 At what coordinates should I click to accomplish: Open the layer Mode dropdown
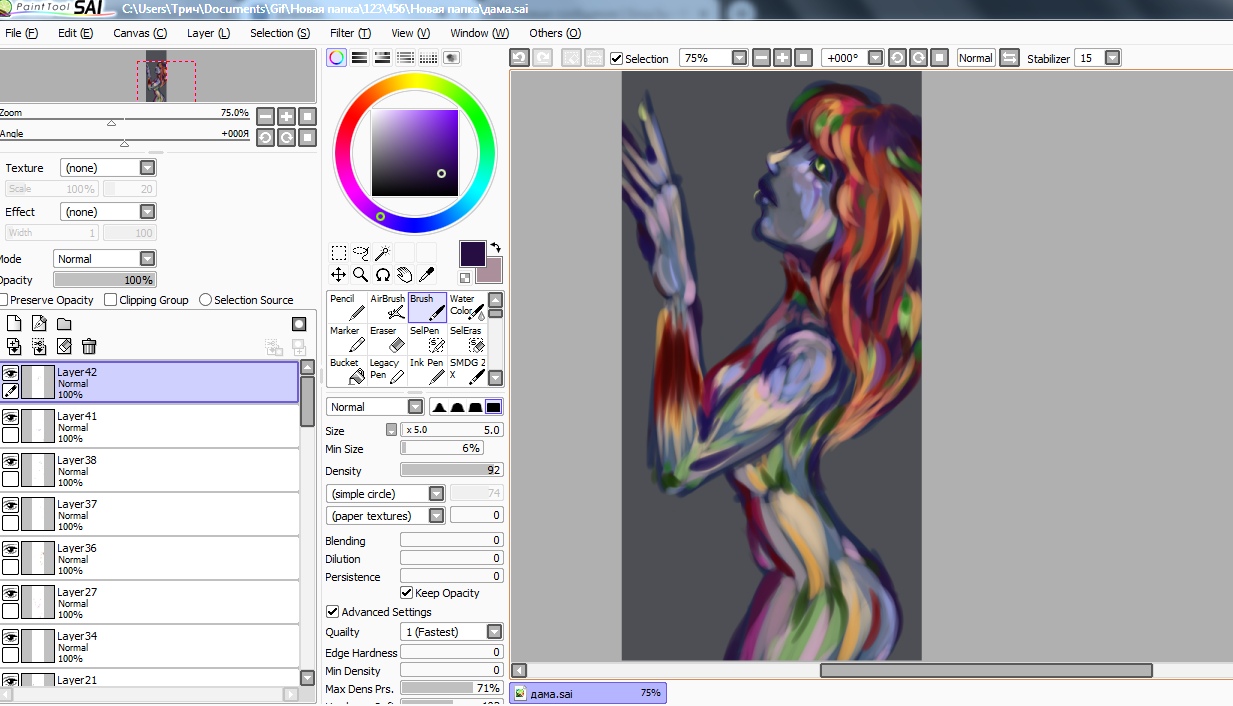[x=105, y=259]
